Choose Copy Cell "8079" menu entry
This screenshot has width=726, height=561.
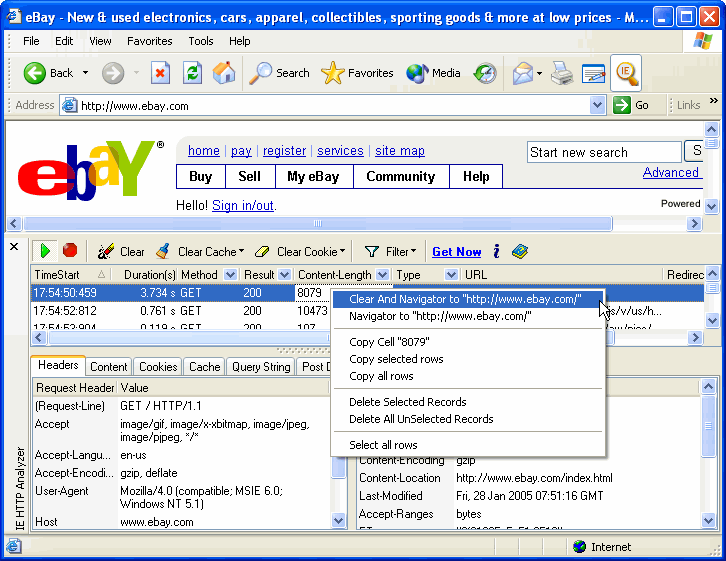[468, 342]
